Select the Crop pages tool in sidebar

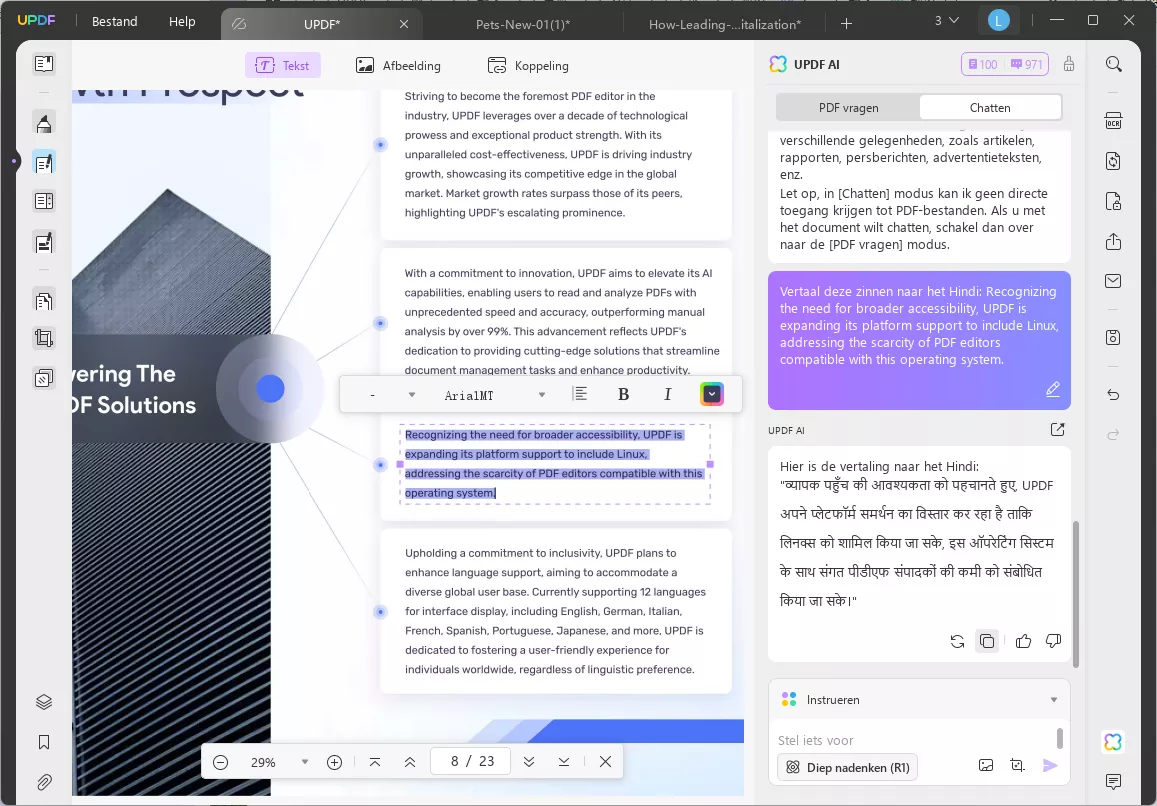[x=44, y=339]
